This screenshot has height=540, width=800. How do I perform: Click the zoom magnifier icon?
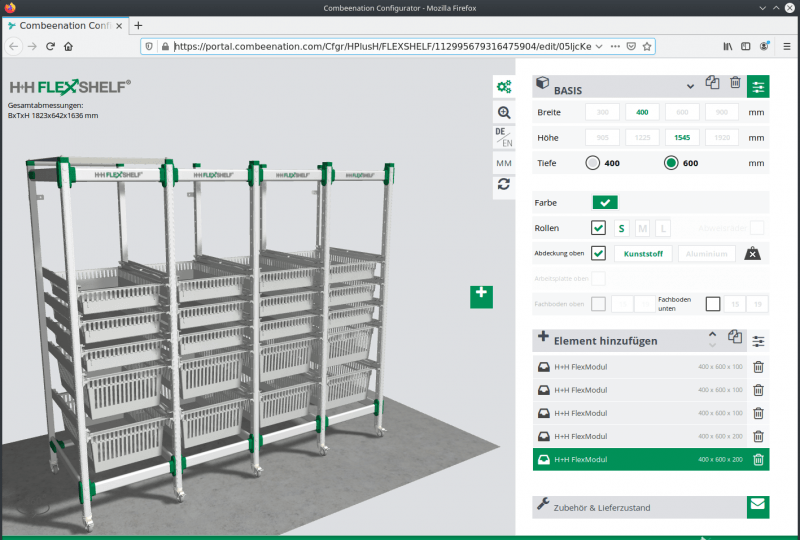click(504, 112)
